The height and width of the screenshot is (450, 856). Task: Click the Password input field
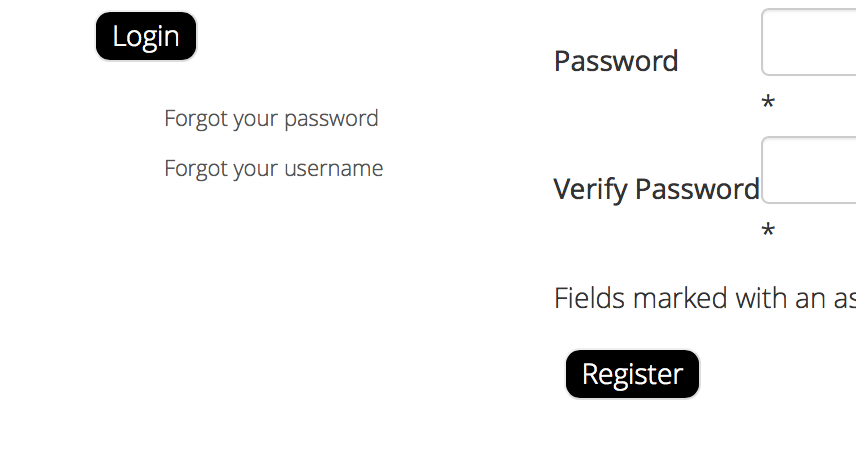pos(809,43)
